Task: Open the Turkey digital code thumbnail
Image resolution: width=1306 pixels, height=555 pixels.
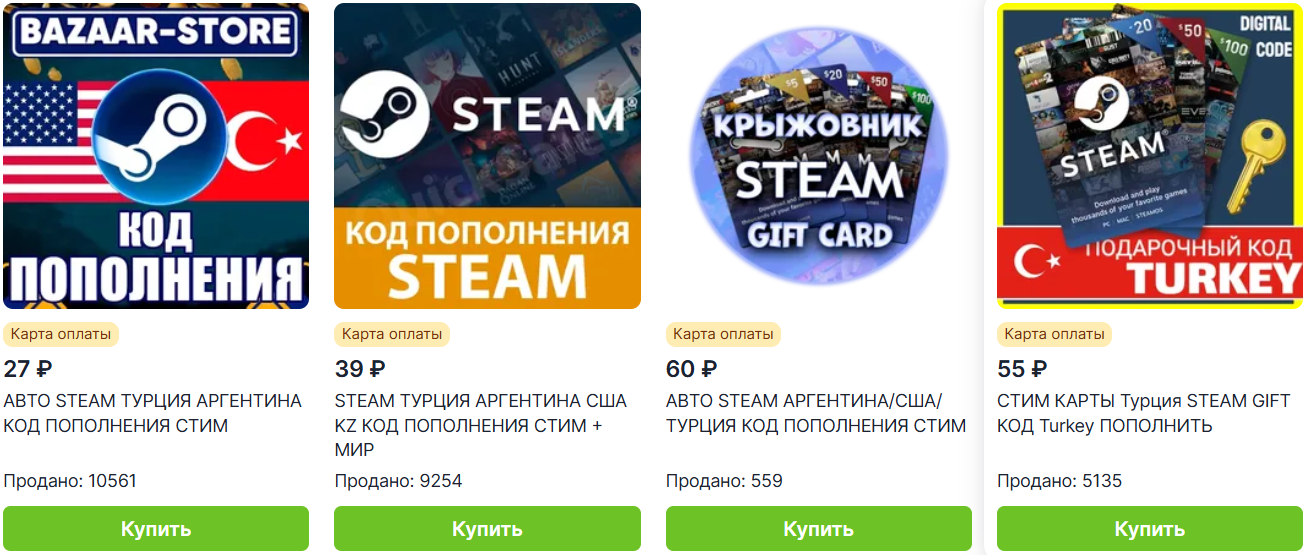Action: point(1150,155)
